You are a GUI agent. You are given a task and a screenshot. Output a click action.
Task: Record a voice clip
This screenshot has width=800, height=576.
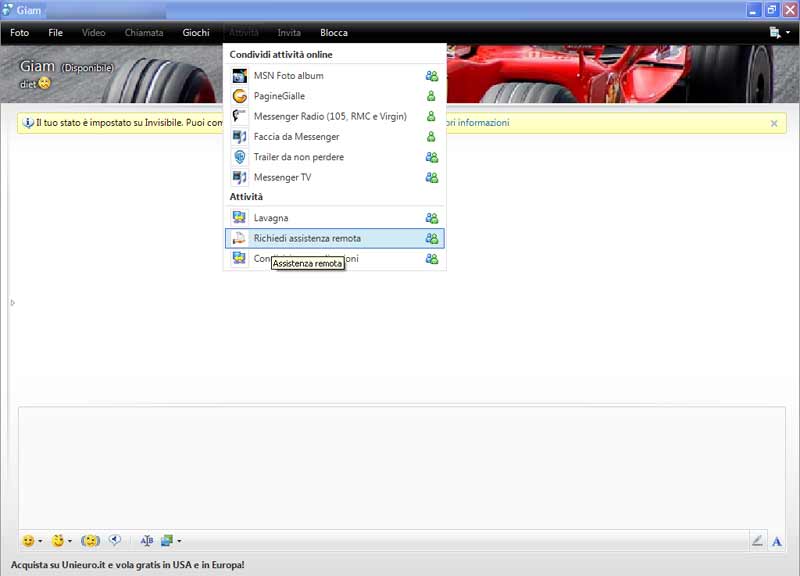[115, 540]
